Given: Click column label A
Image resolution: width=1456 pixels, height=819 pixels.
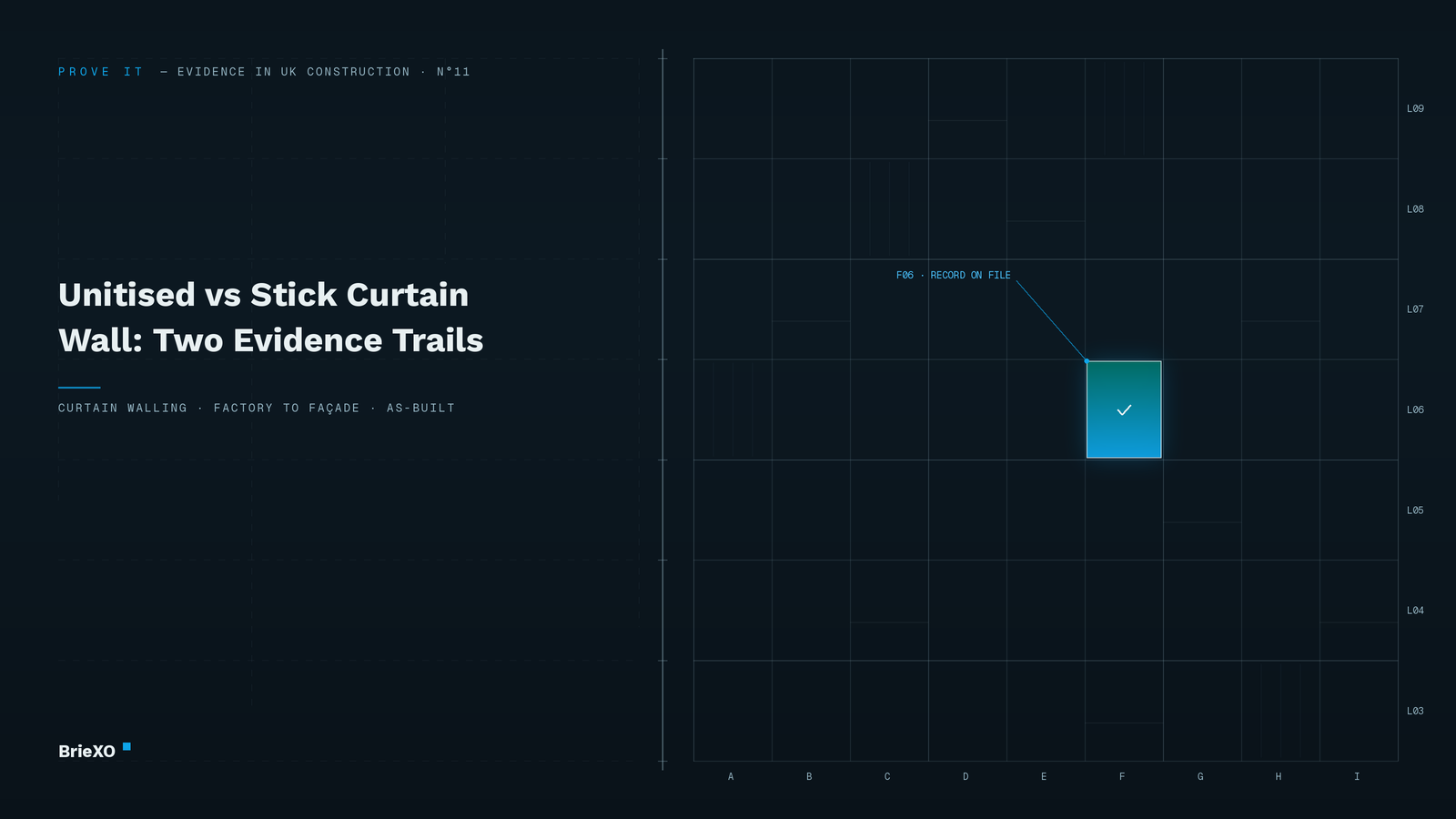Looking at the screenshot, I should click(731, 776).
